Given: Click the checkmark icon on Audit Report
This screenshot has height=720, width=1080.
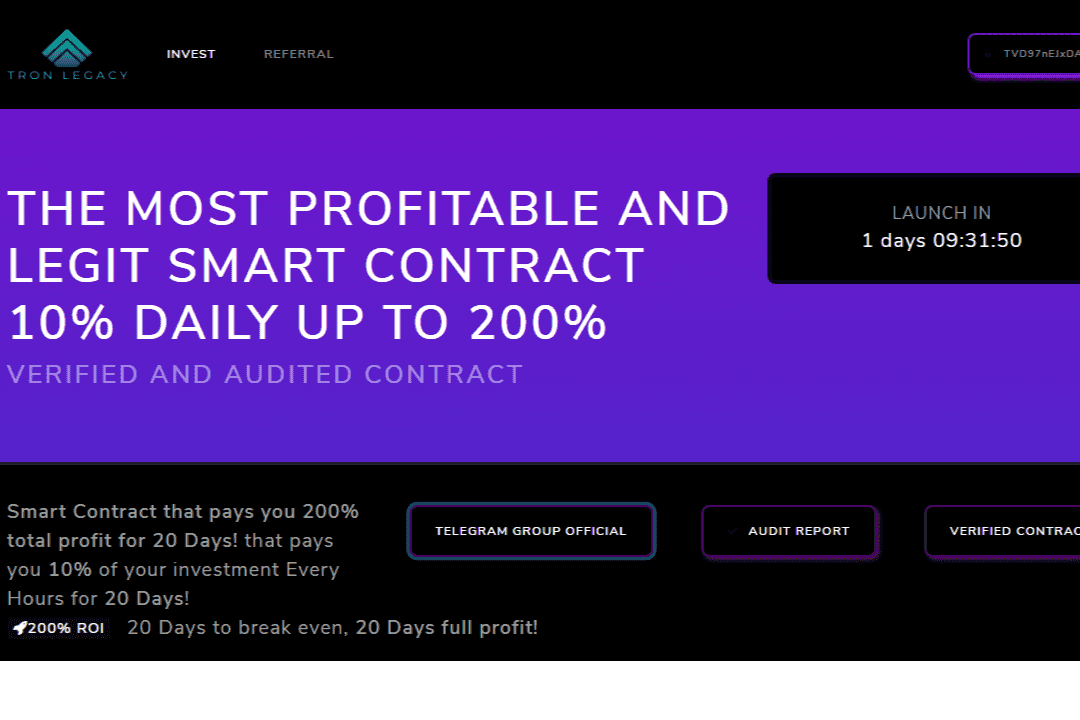Looking at the screenshot, I should (x=733, y=531).
